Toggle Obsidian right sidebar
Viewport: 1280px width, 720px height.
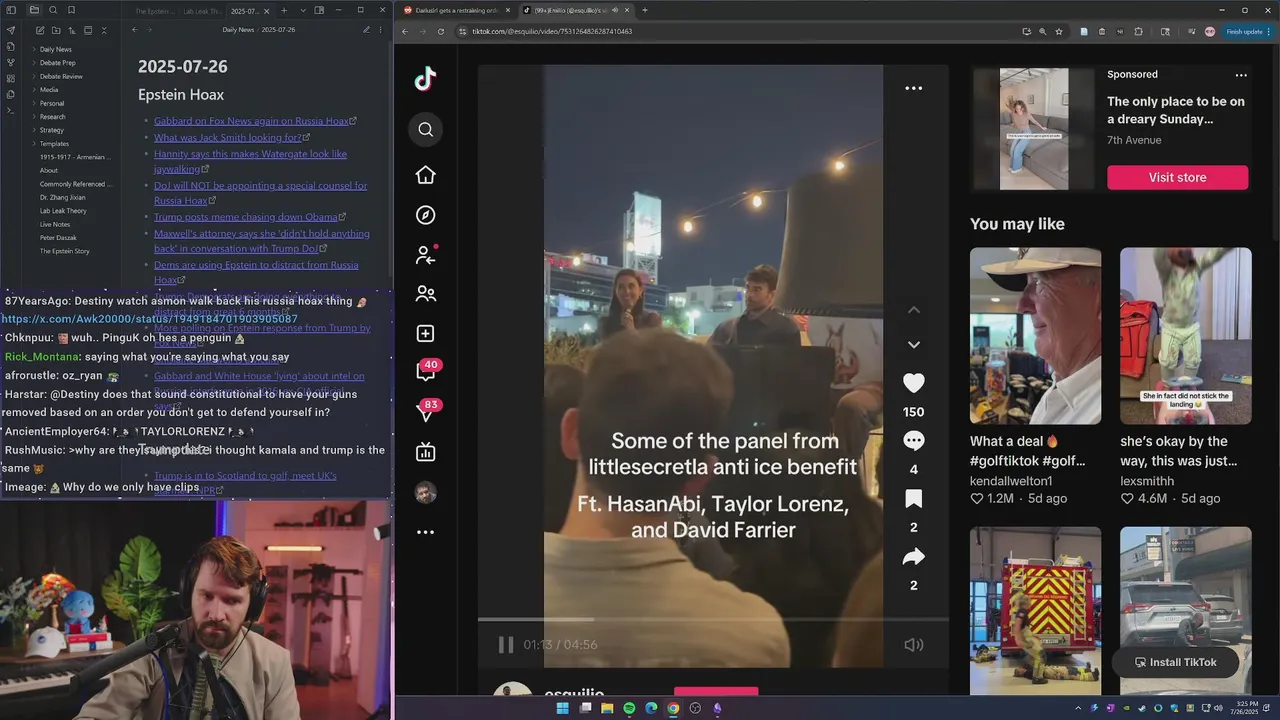tap(319, 10)
